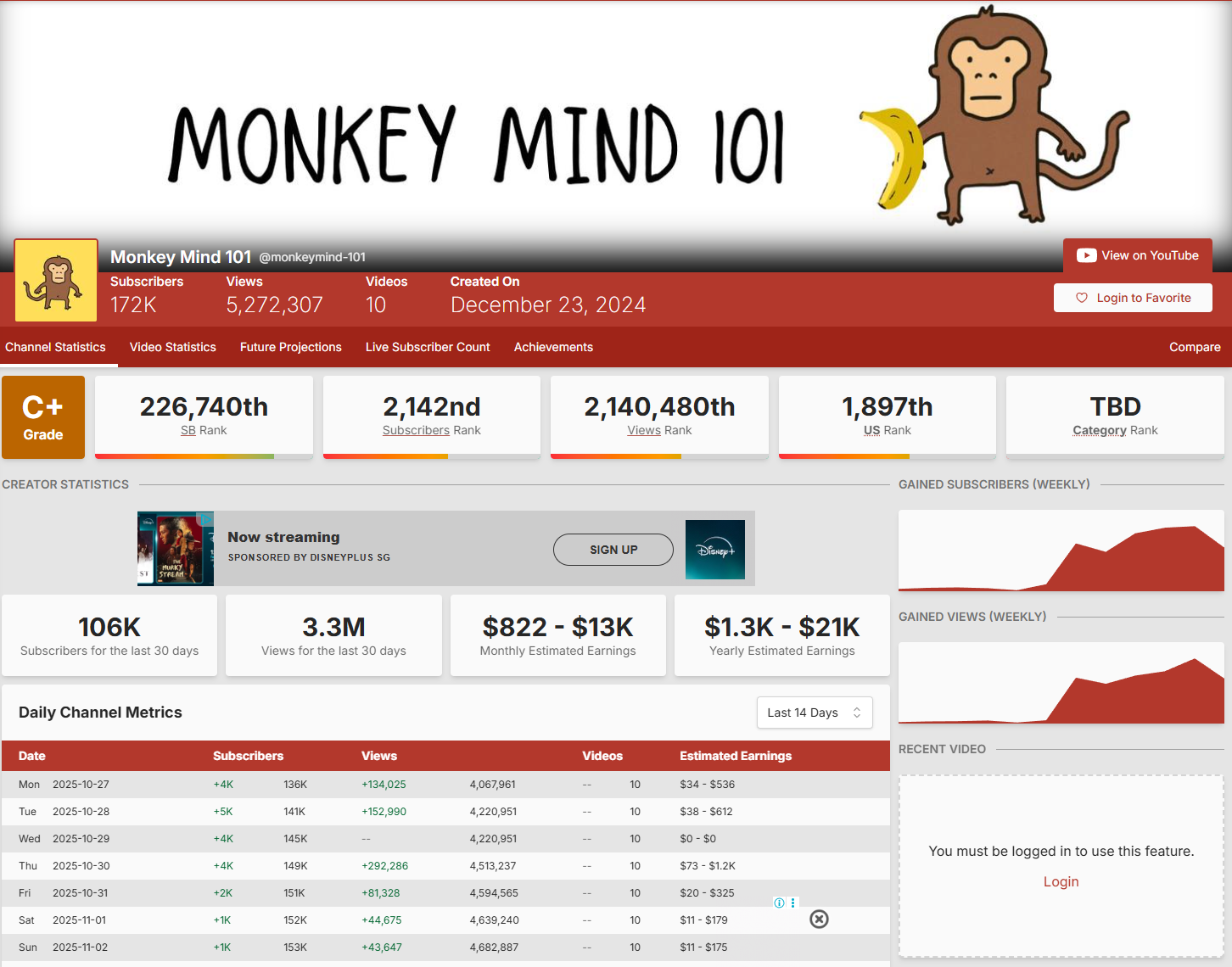Switch to the Video Statistics tab

173,347
